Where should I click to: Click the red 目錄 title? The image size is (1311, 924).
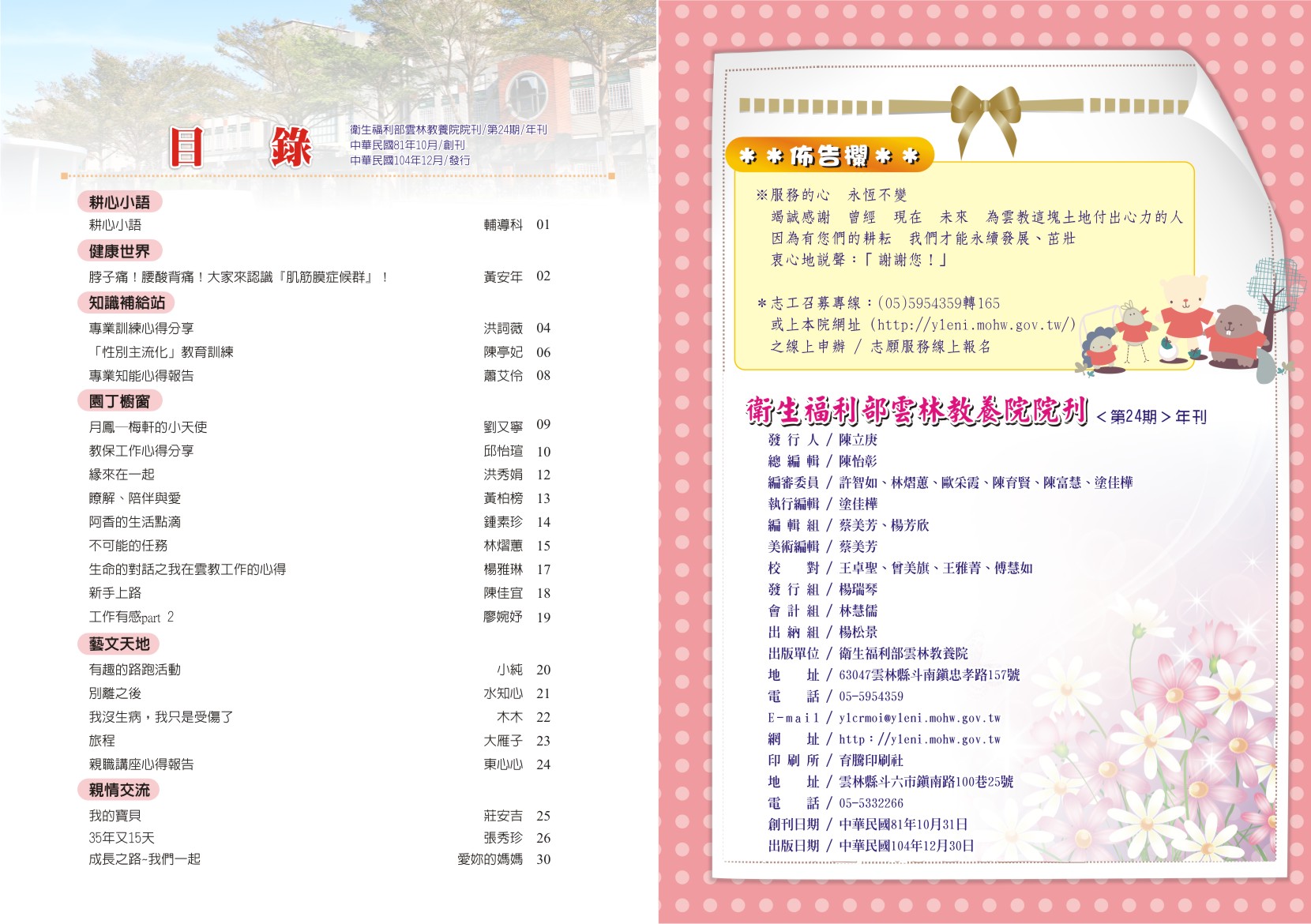[x=241, y=148]
